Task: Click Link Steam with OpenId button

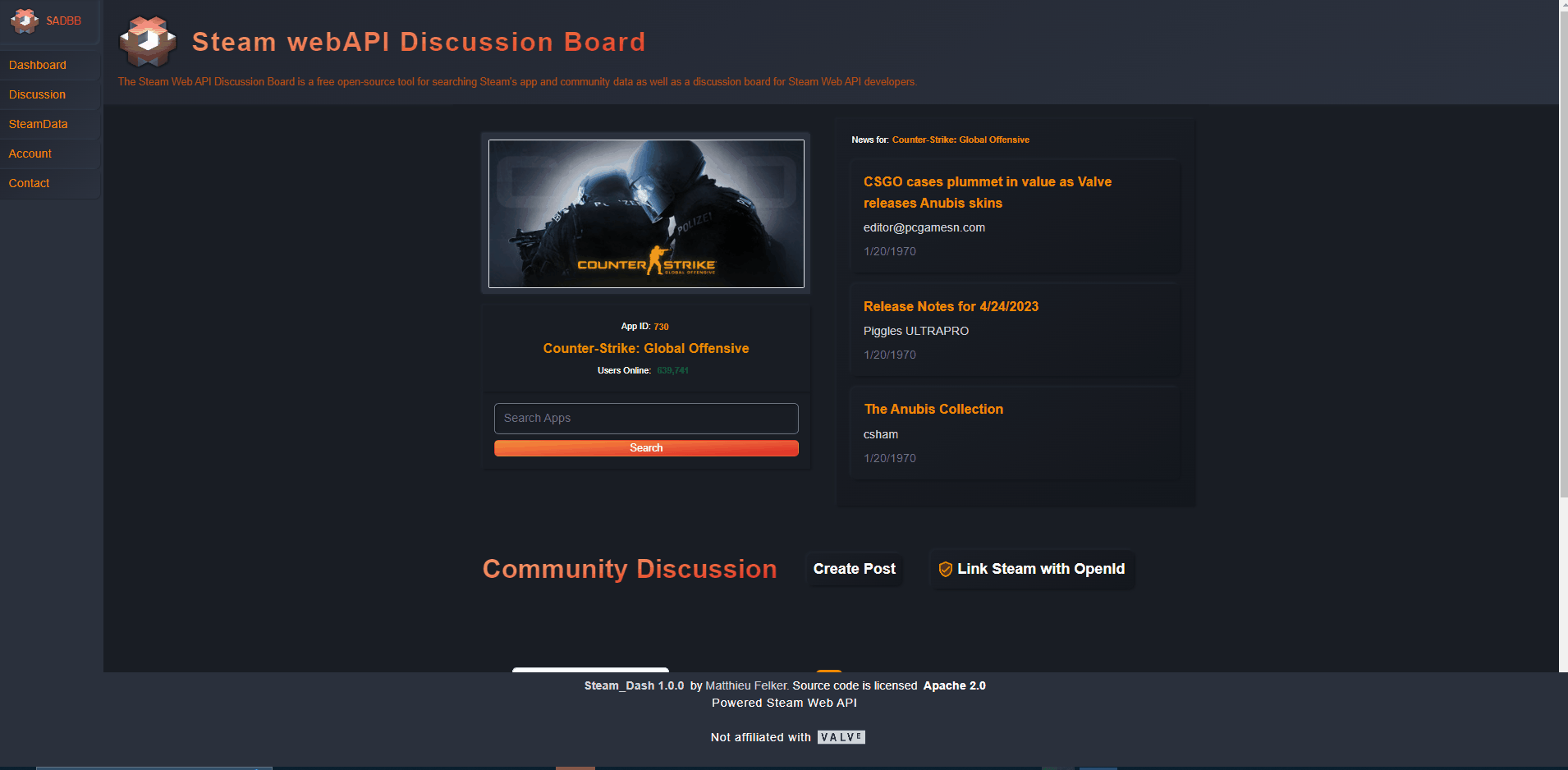Action: [x=1032, y=569]
